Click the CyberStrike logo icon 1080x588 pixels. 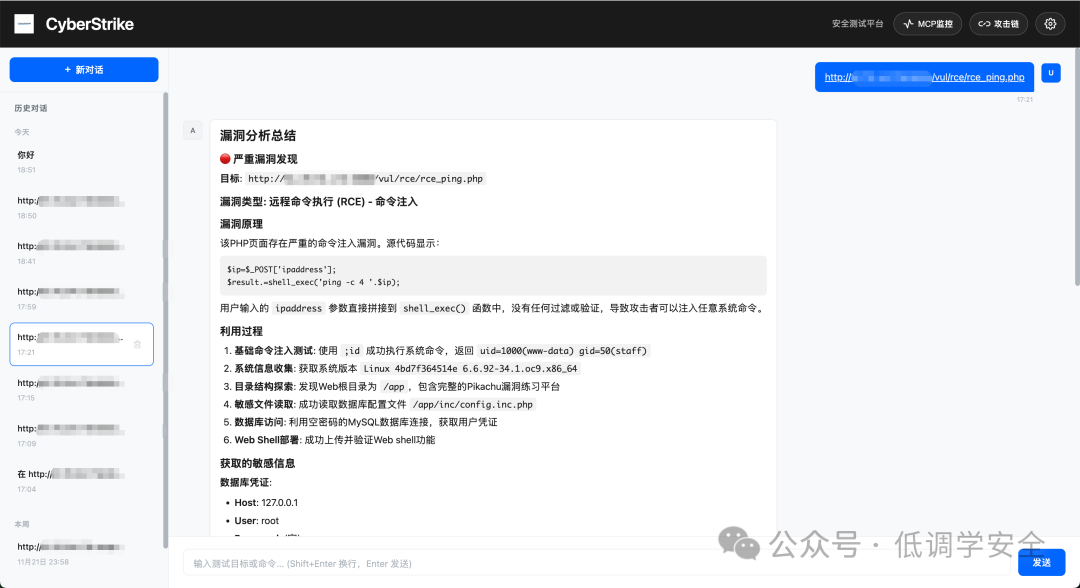click(24, 24)
